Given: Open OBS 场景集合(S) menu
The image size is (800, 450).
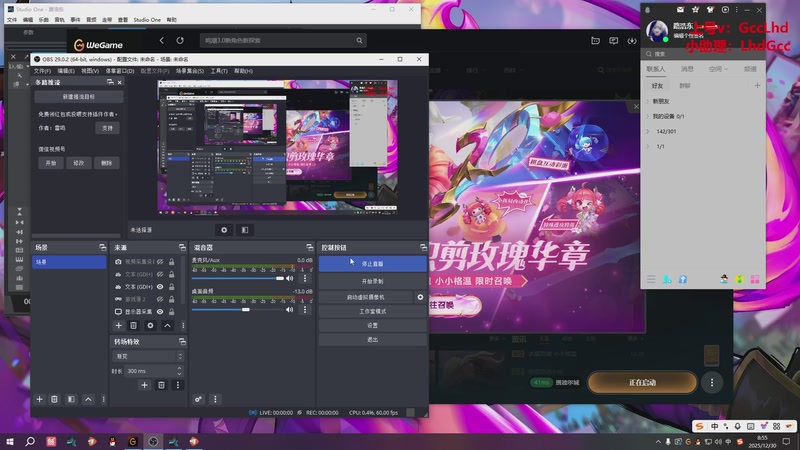Looking at the screenshot, I should click(190, 71).
